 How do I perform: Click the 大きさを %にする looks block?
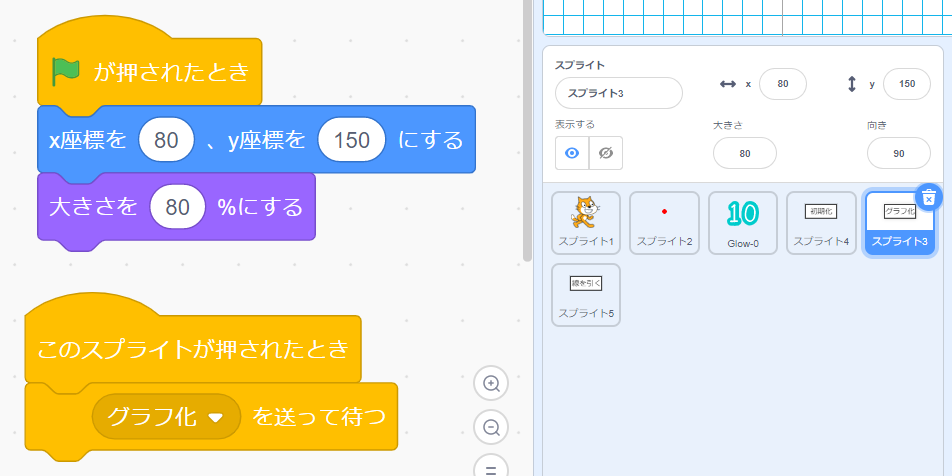pos(176,207)
